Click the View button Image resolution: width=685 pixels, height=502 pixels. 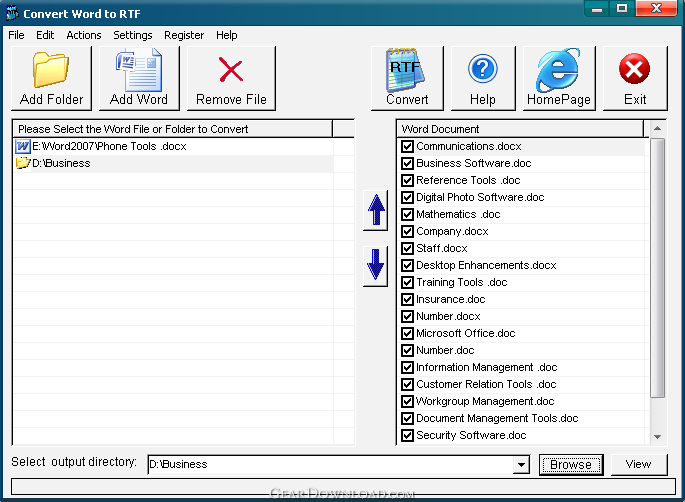point(639,464)
